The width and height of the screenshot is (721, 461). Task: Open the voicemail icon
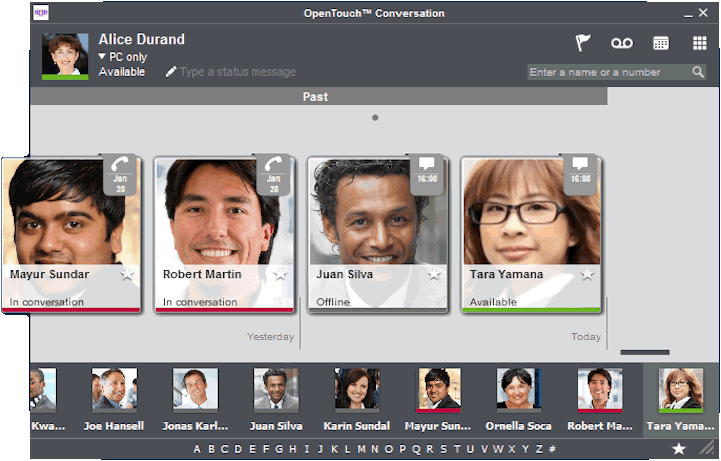[622, 43]
